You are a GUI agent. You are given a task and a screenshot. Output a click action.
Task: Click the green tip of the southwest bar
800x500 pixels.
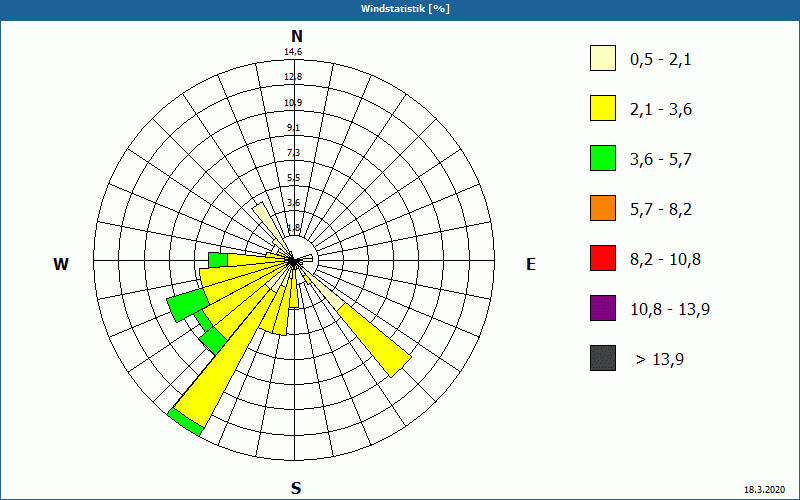point(185,421)
